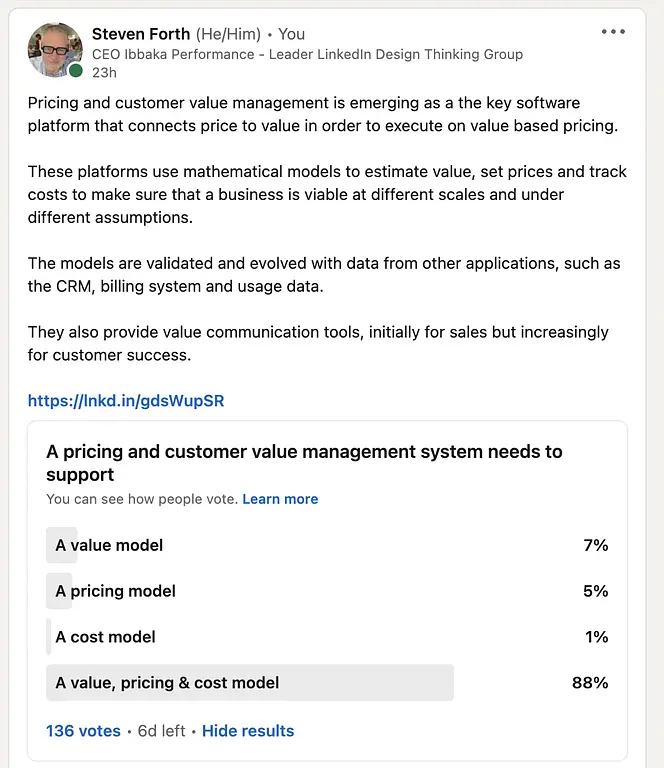
Task: Select the 'A cost model' poll option
Action: click(327, 637)
